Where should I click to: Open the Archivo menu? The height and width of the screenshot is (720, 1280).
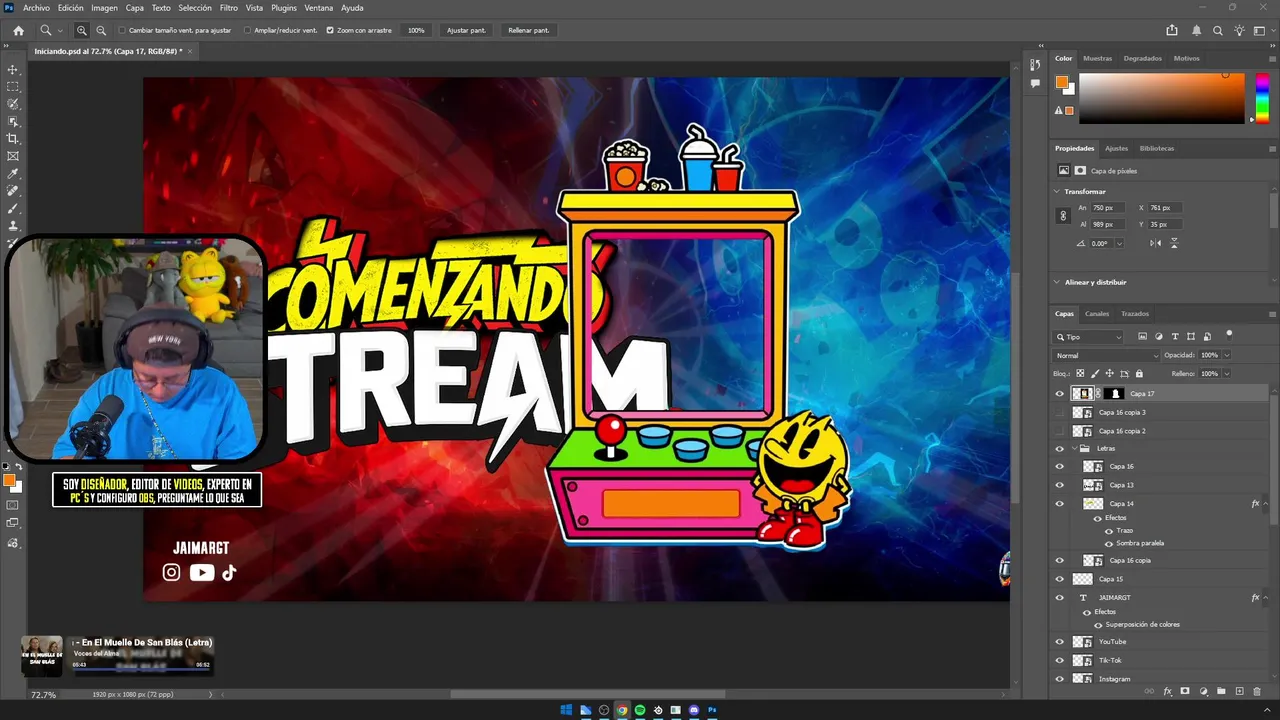[36, 8]
